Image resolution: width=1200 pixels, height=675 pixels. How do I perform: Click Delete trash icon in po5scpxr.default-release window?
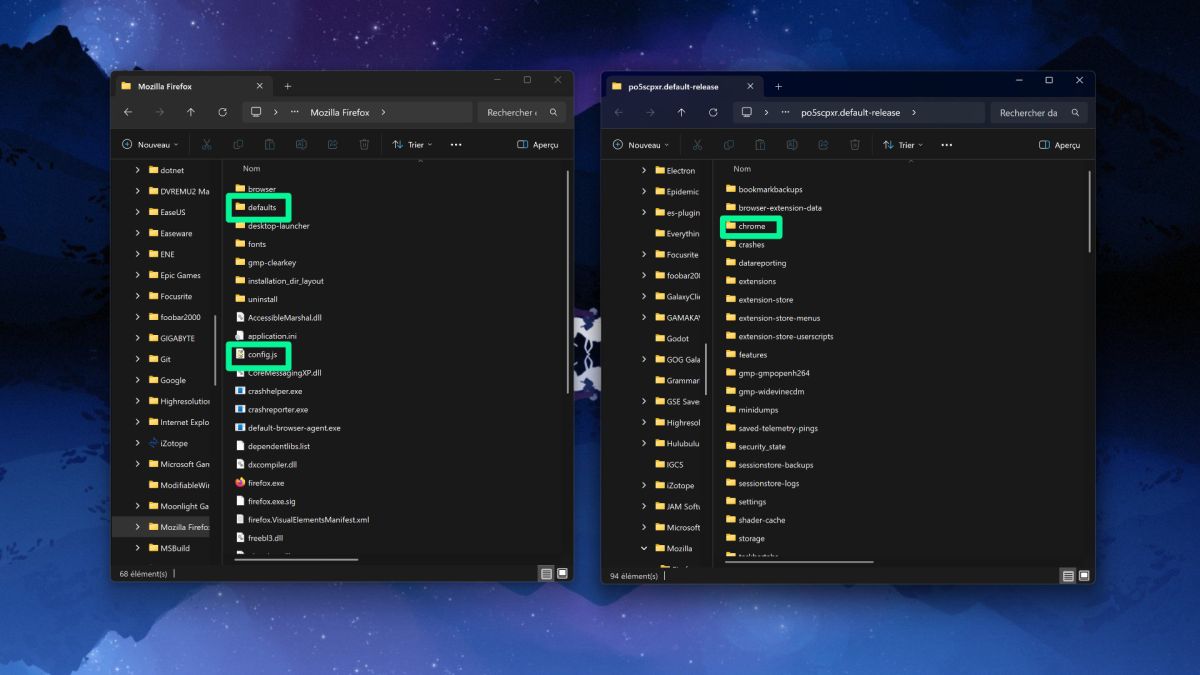click(x=855, y=145)
